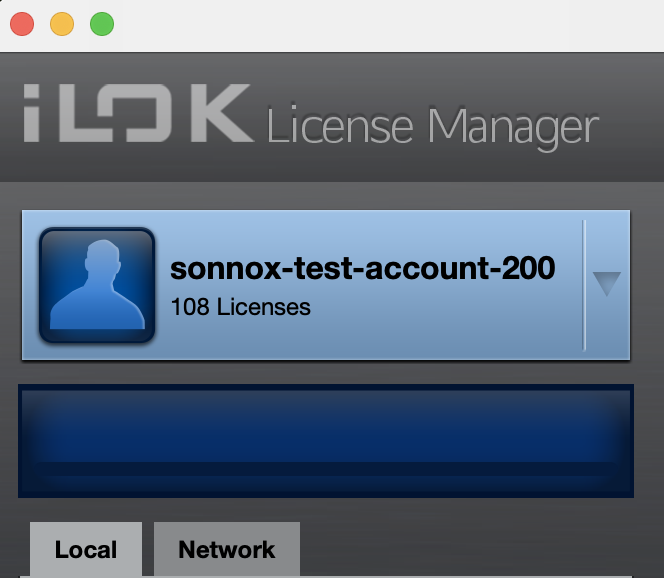Click the 108 Licenses text
Screen dimensions: 664x578
point(240,307)
